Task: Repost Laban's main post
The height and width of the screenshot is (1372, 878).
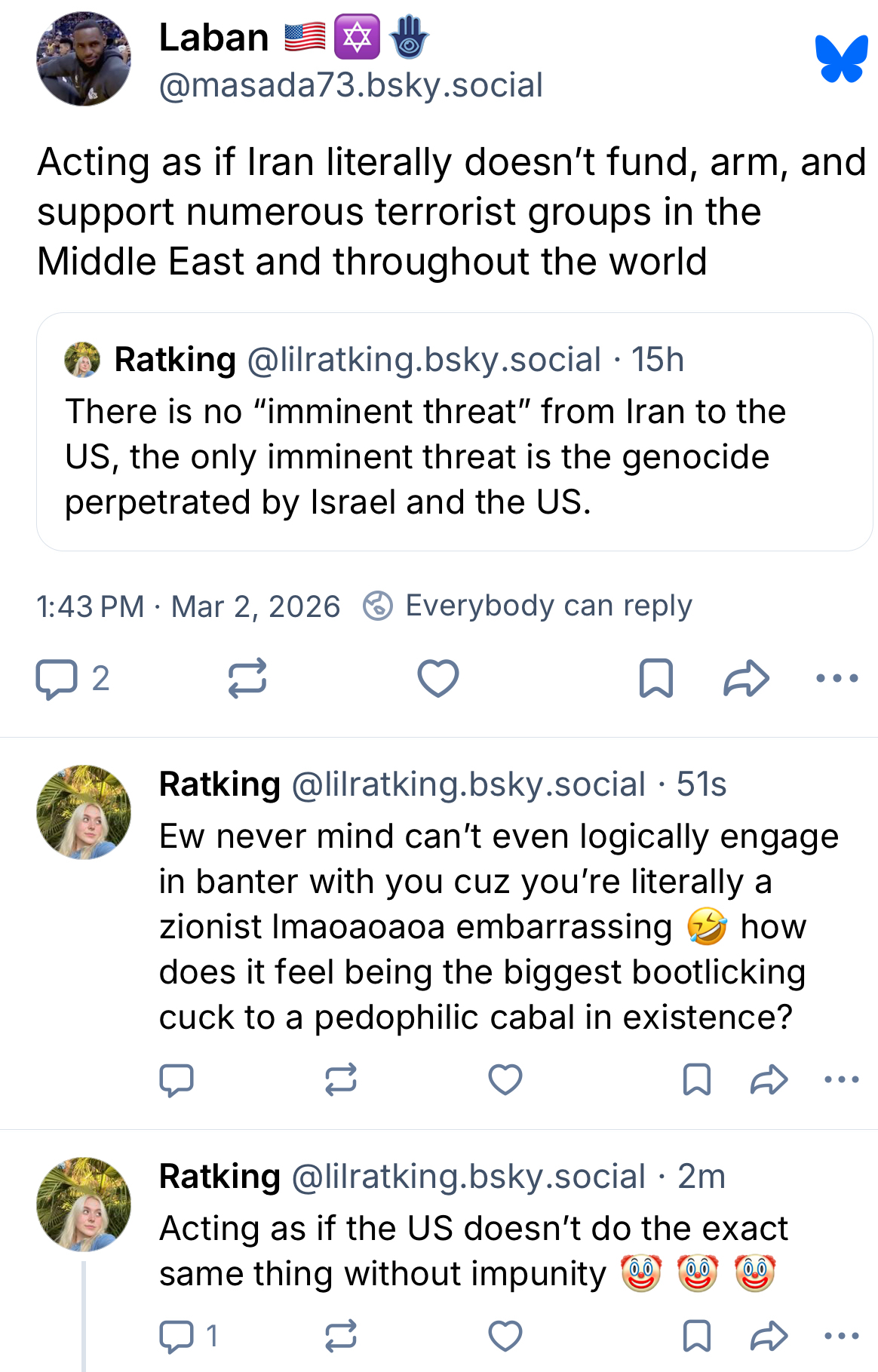Action: point(247,677)
